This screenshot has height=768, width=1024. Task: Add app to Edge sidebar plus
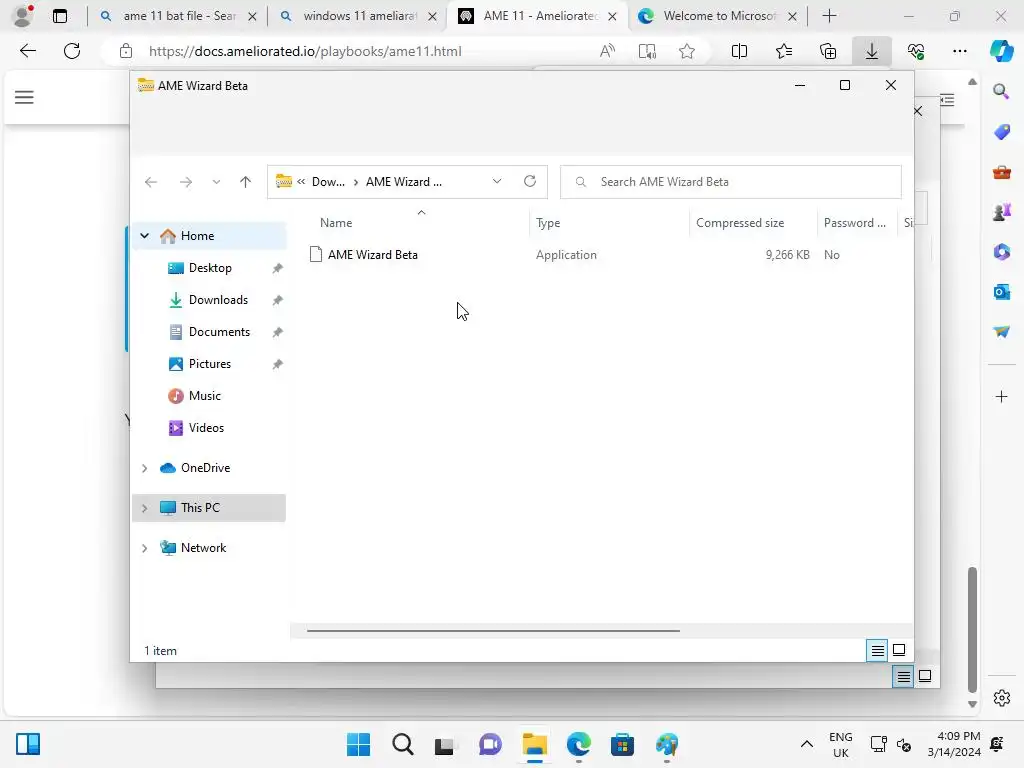[1001, 396]
